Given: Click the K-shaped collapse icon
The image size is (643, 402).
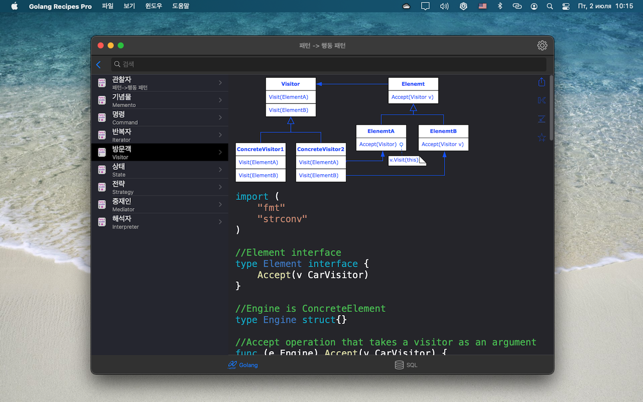Looking at the screenshot, I should (x=542, y=100).
